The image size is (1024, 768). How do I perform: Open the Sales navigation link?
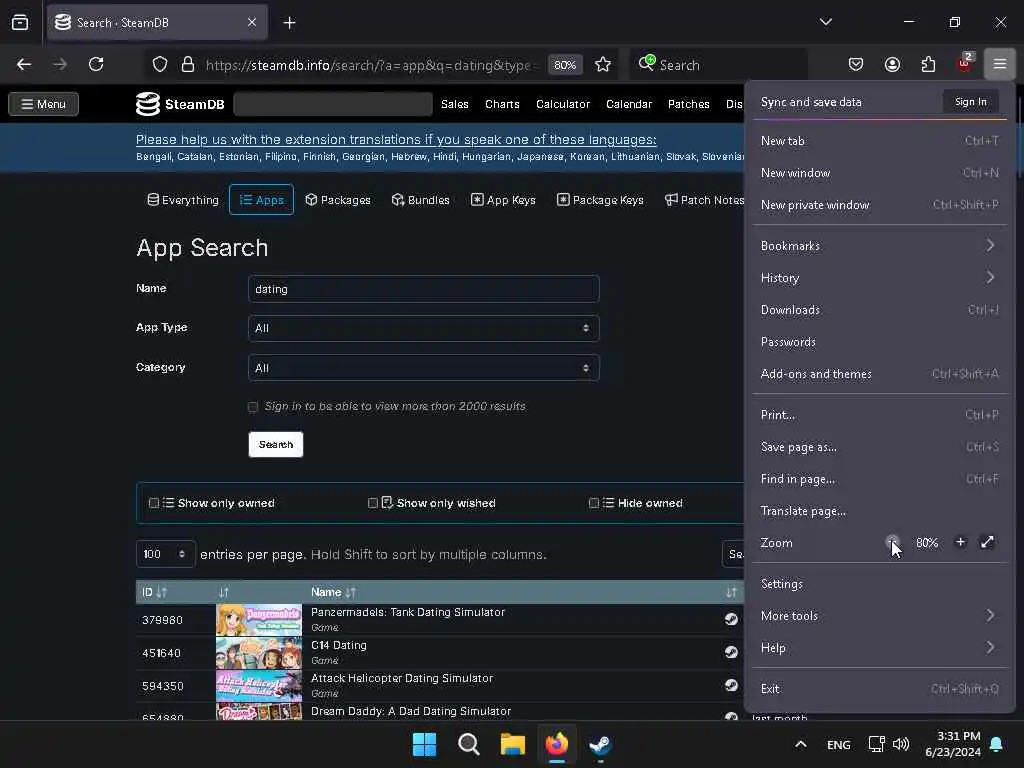click(455, 104)
